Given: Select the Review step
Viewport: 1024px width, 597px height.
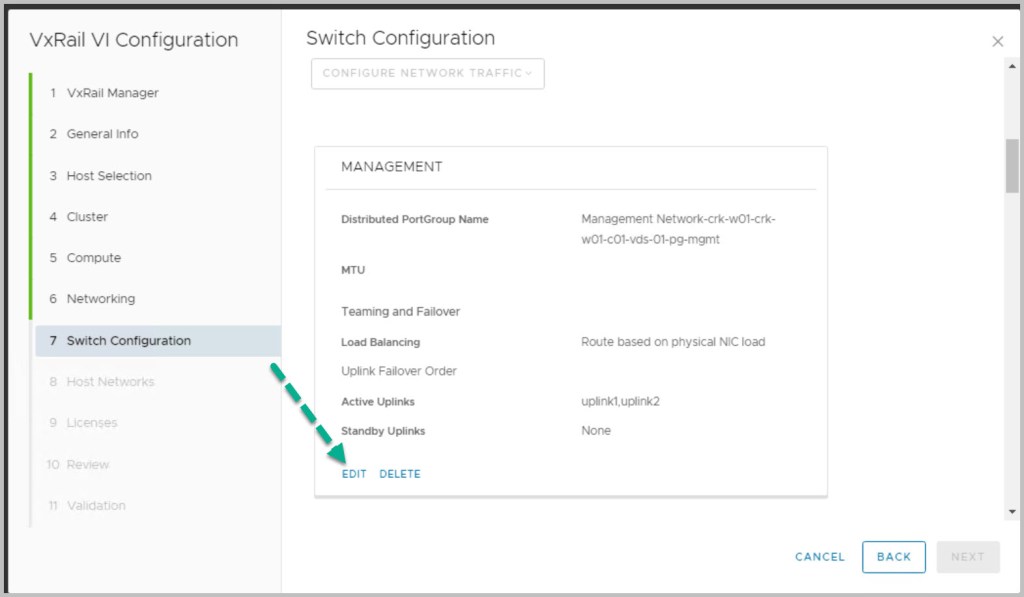Looking at the screenshot, I should click(x=88, y=465).
